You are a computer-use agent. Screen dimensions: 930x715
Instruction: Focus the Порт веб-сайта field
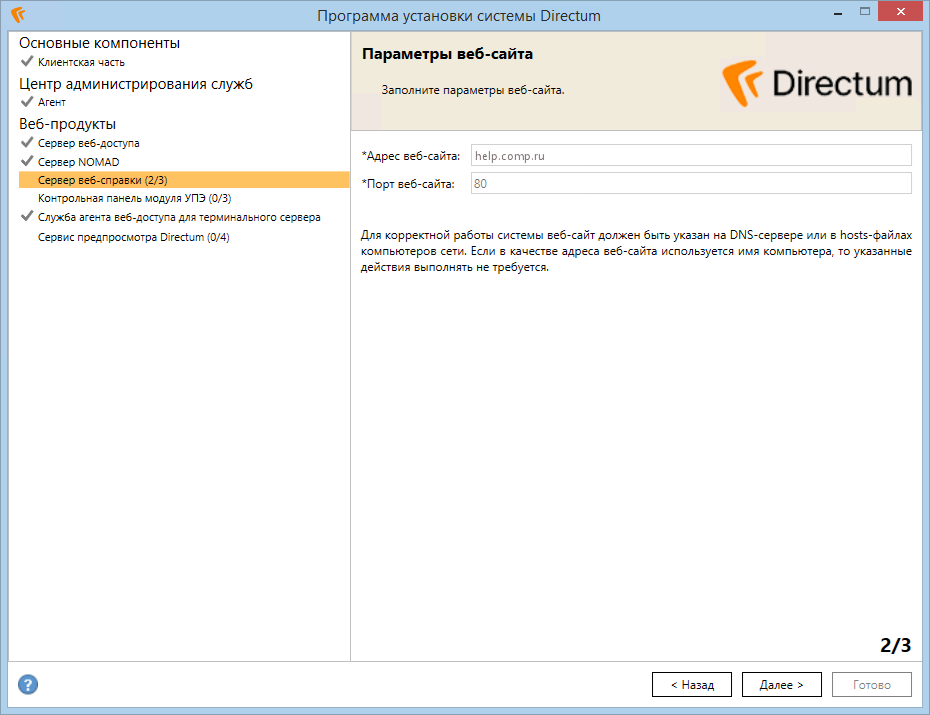coord(690,184)
